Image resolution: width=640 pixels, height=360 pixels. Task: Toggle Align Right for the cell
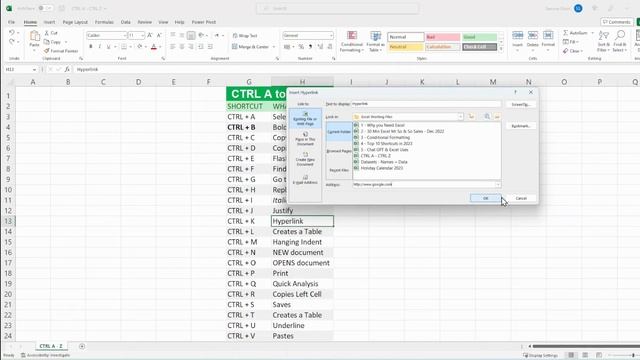pos(191,47)
